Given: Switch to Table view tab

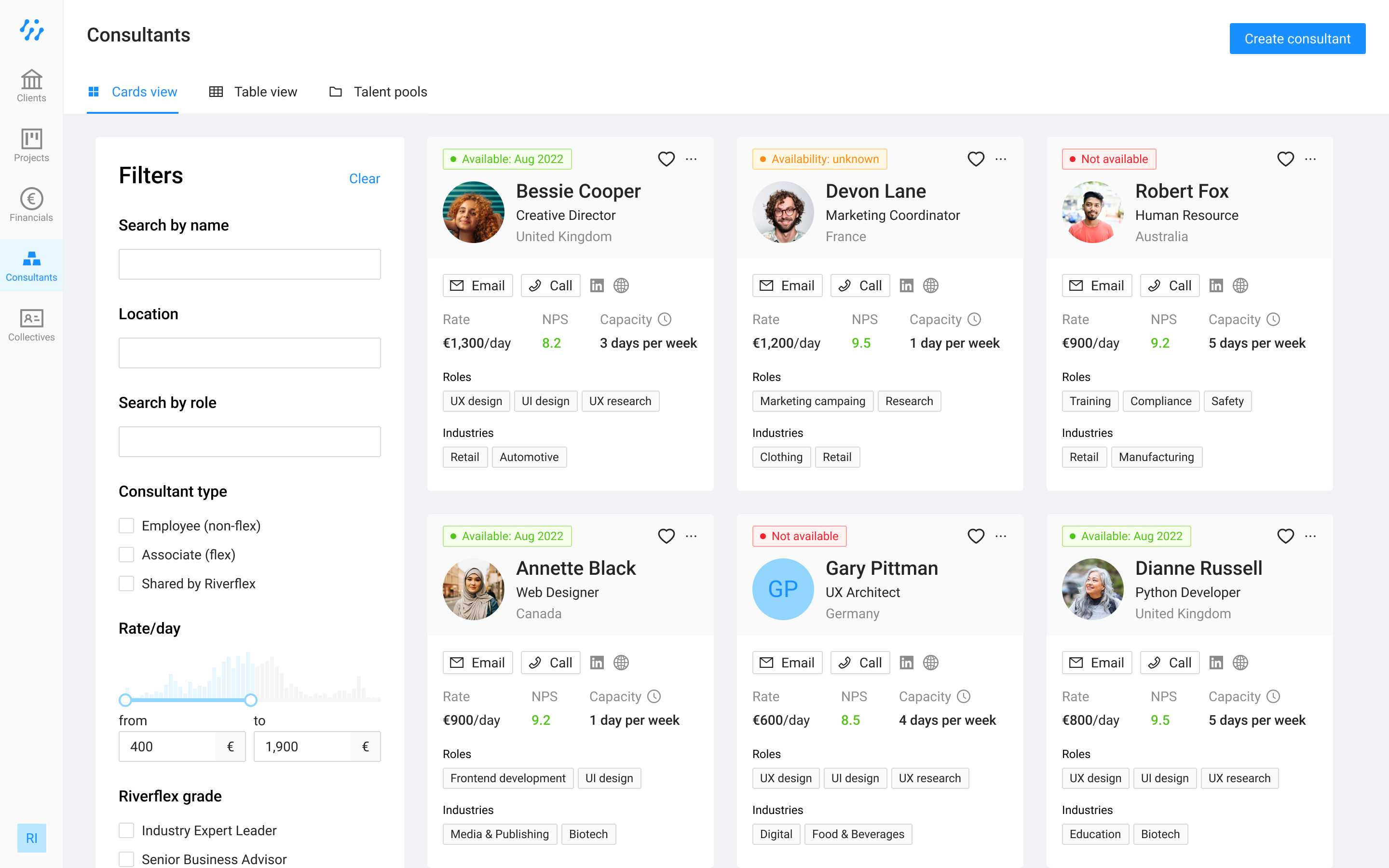Looking at the screenshot, I should point(253,92).
